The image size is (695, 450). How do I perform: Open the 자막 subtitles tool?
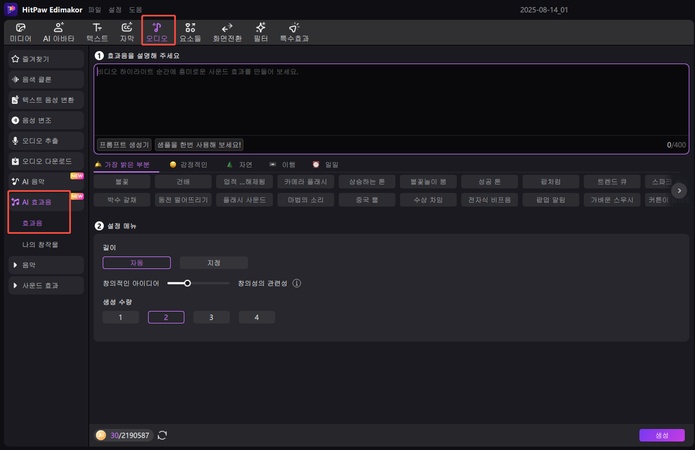click(127, 32)
